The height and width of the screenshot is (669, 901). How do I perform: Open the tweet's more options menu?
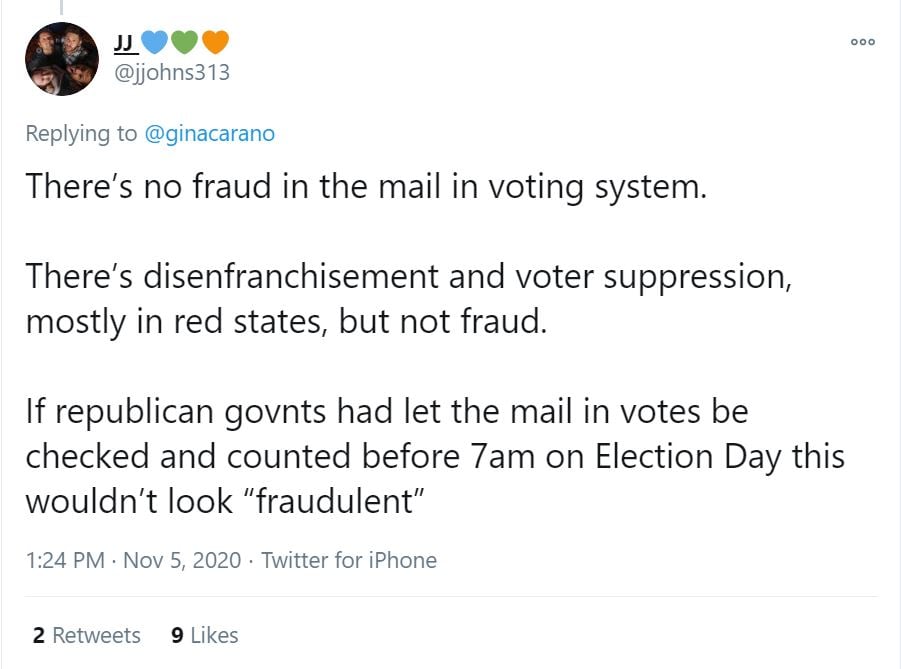tap(862, 41)
